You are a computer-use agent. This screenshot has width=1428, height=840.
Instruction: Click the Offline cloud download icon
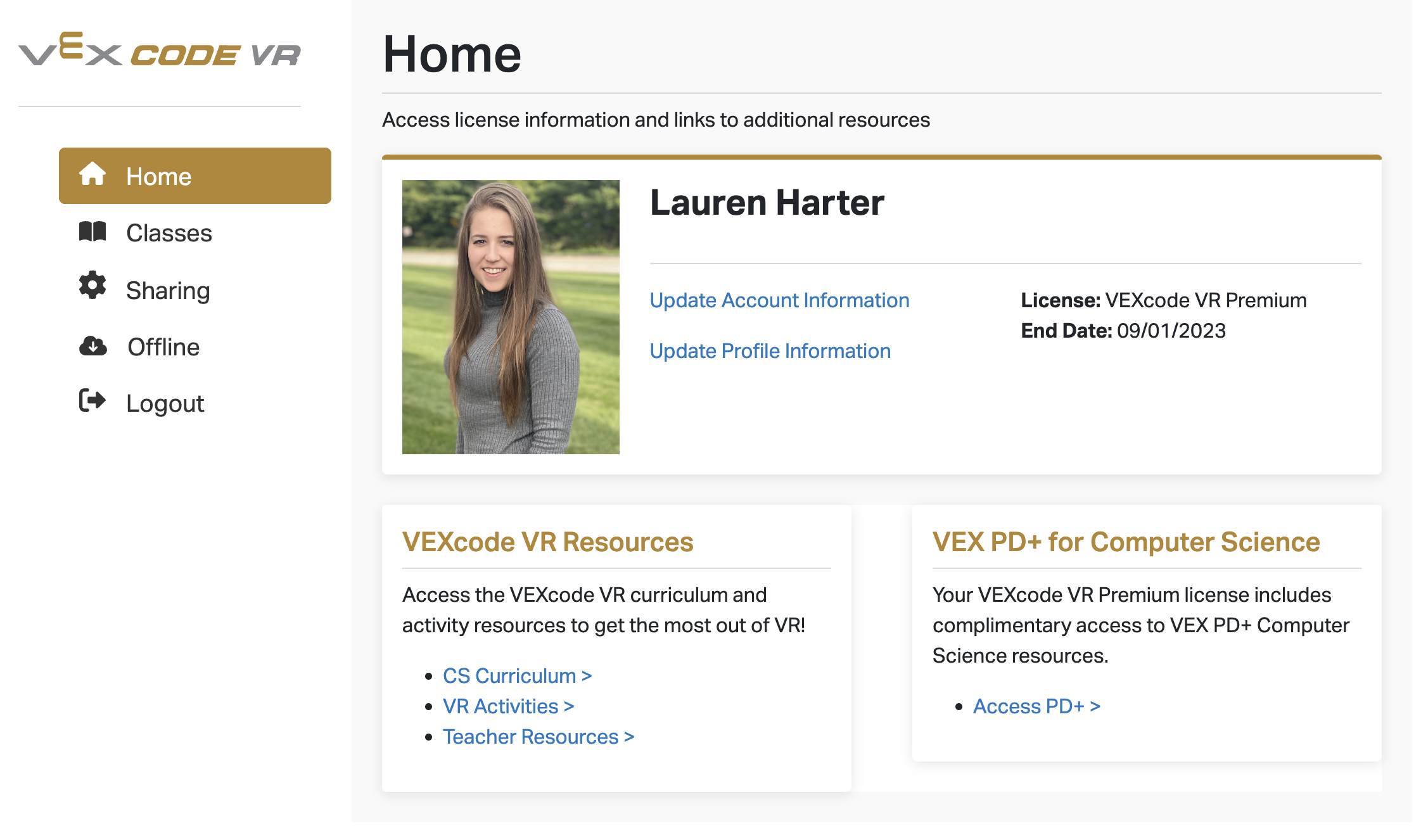pos(92,347)
